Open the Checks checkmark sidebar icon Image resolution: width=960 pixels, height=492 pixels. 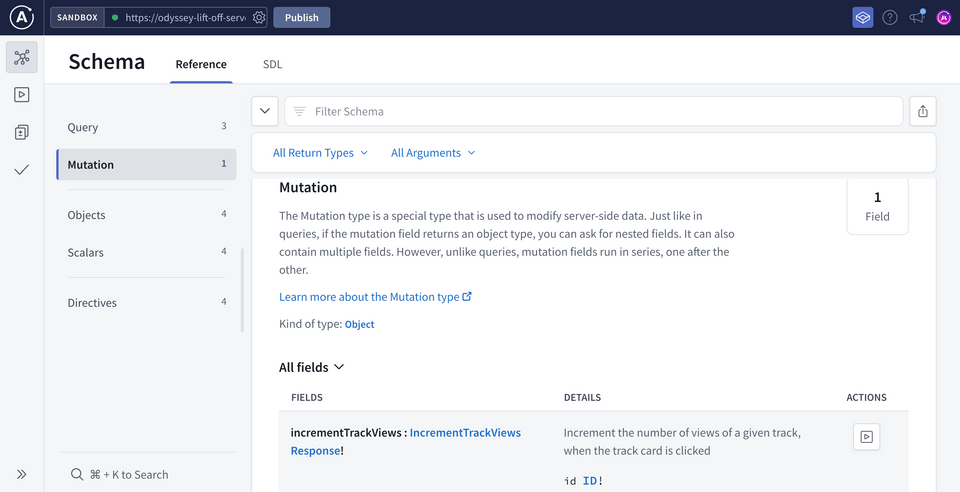[x=22, y=170]
